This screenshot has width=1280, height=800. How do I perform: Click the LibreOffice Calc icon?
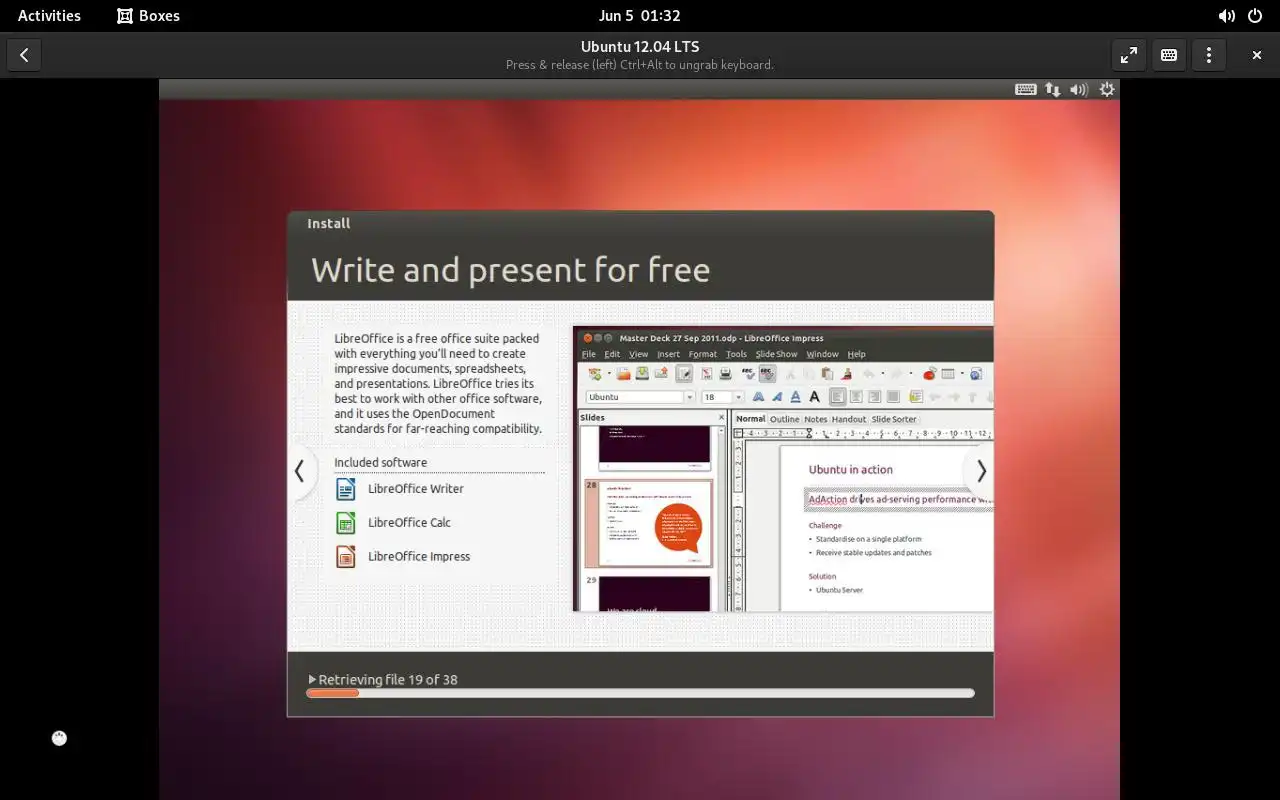pyautogui.click(x=346, y=523)
